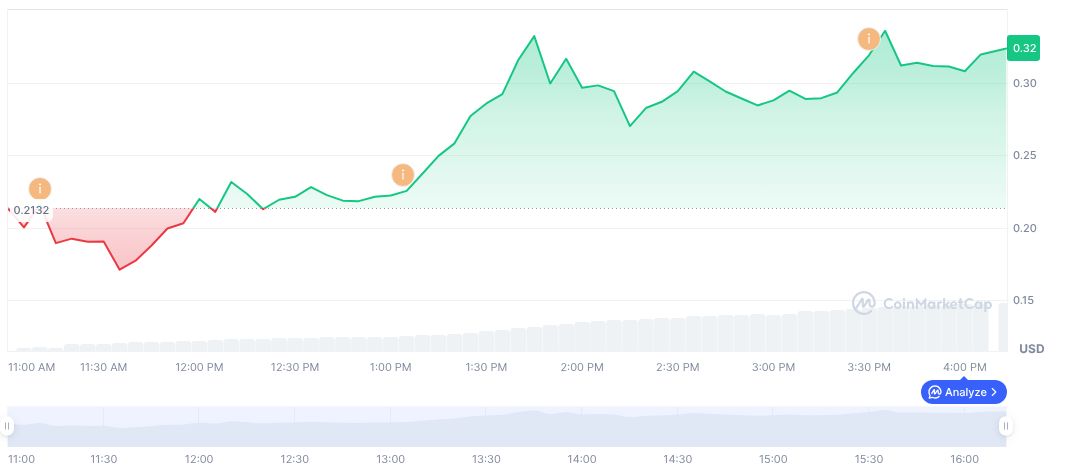Viewport: 1072px width, 470px height.
Task: Open the info marker near 1:00 PM
Action: pos(402,175)
